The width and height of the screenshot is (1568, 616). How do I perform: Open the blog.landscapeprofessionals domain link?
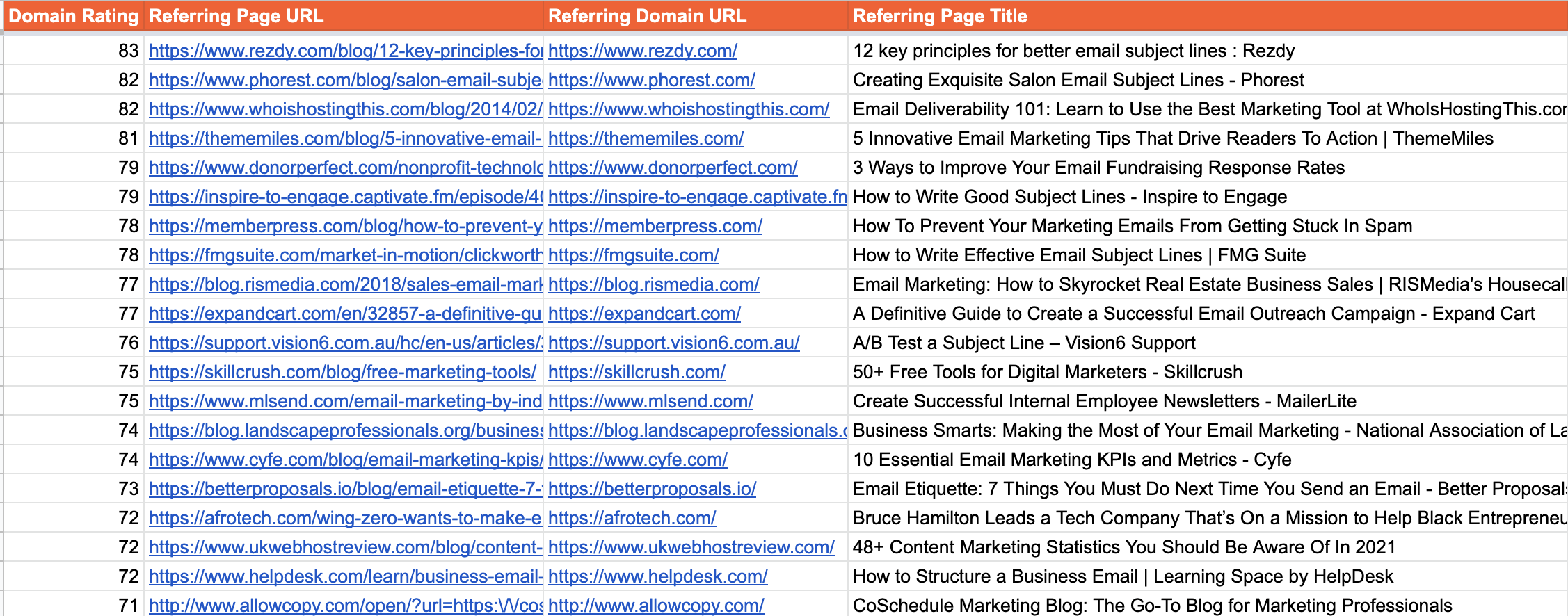[698, 430]
